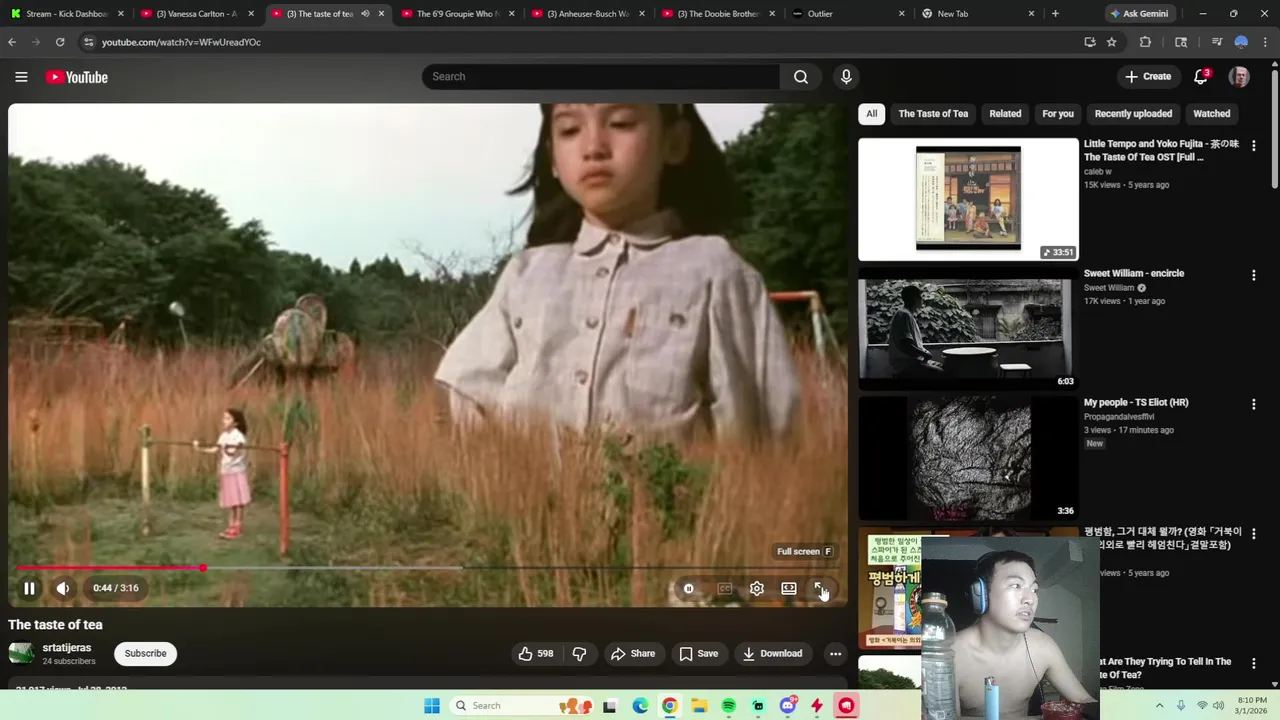1280x720 pixels.
Task: Open options for Little Tempo video
Action: pyautogui.click(x=1253, y=146)
